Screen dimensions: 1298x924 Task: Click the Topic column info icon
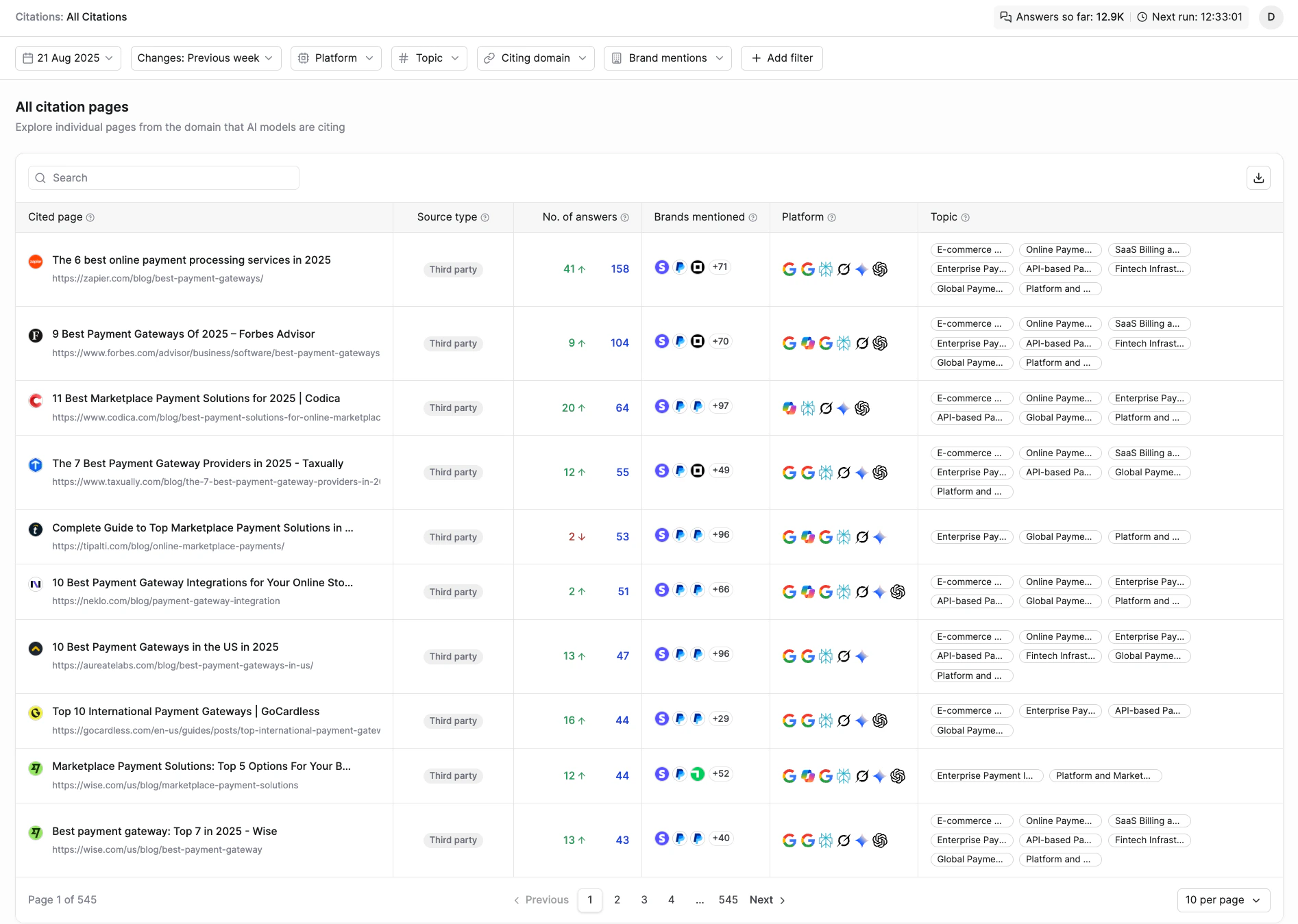[x=965, y=218]
